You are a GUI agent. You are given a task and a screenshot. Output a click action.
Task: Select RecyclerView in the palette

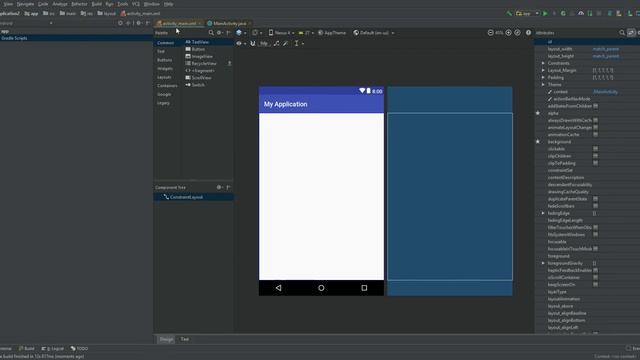pyautogui.click(x=205, y=64)
